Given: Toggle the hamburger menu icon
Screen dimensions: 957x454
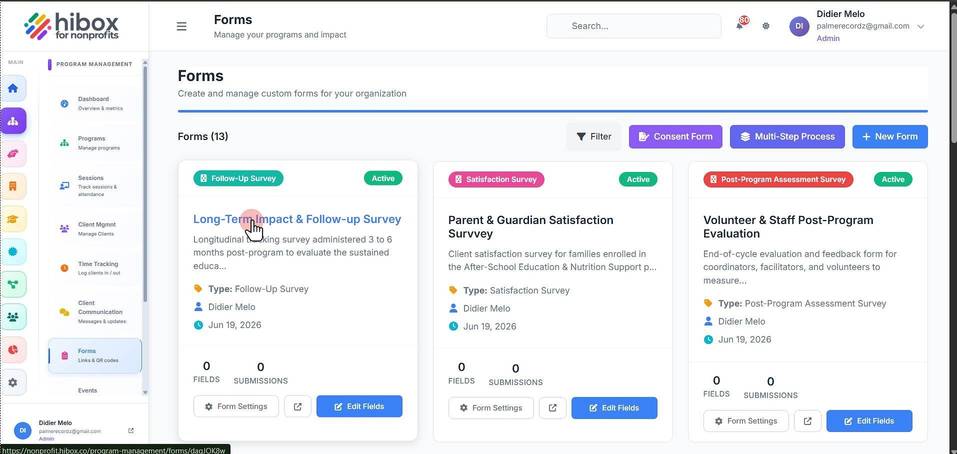Looking at the screenshot, I should pos(181,26).
